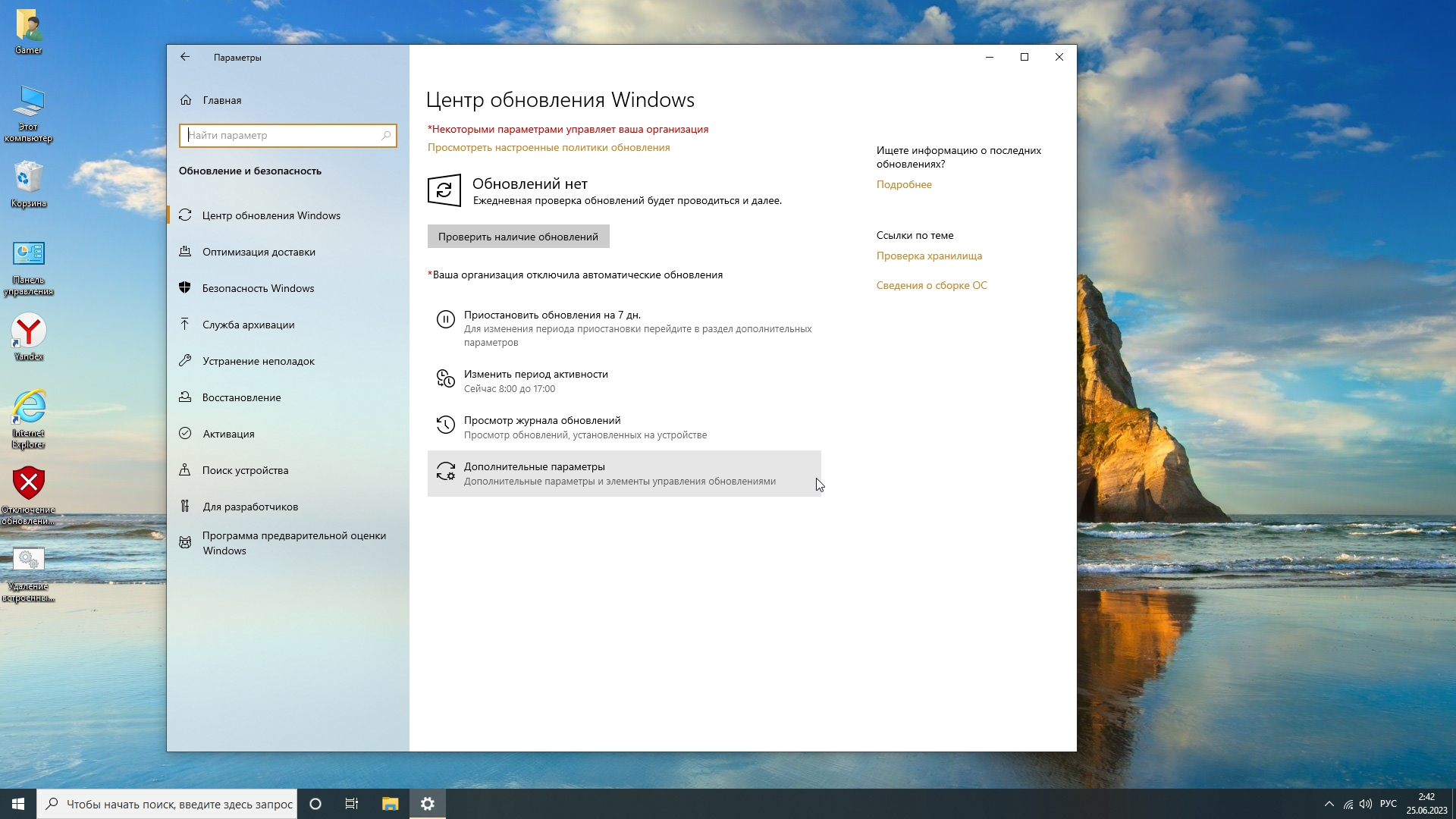
Task: Click the update history clock icon
Action: point(445,425)
